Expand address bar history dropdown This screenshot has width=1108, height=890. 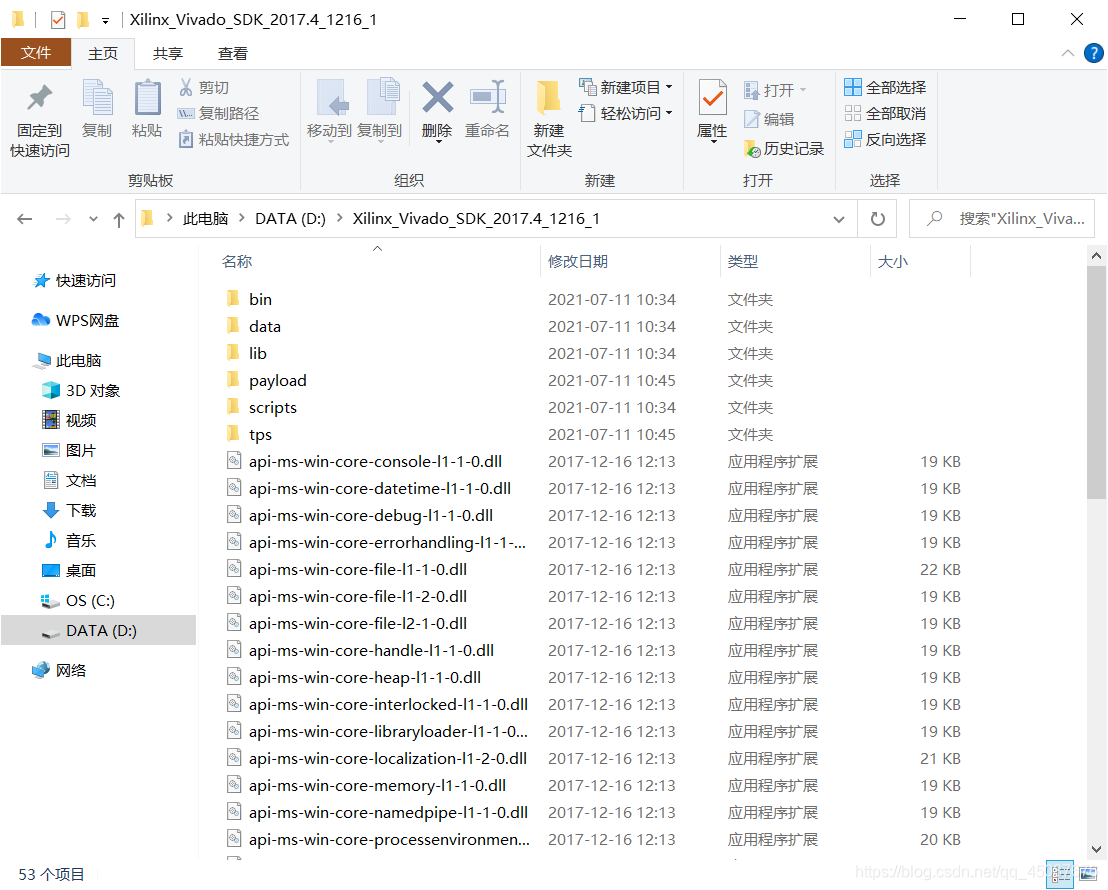839,219
